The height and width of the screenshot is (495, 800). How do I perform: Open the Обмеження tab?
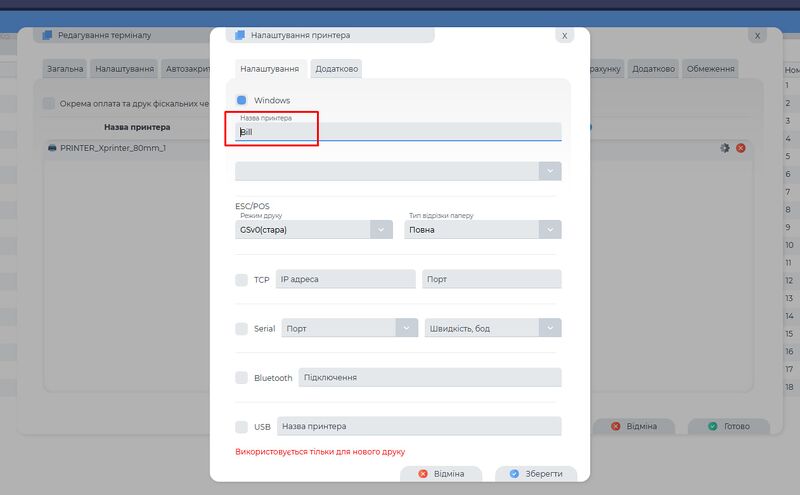tap(711, 69)
